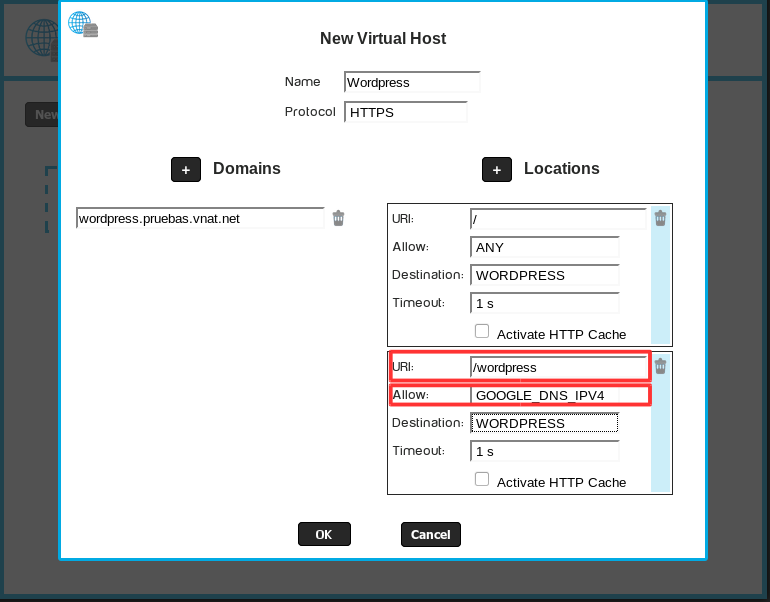Add a new location with plus button
This screenshot has height=602, width=770.
(496, 169)
